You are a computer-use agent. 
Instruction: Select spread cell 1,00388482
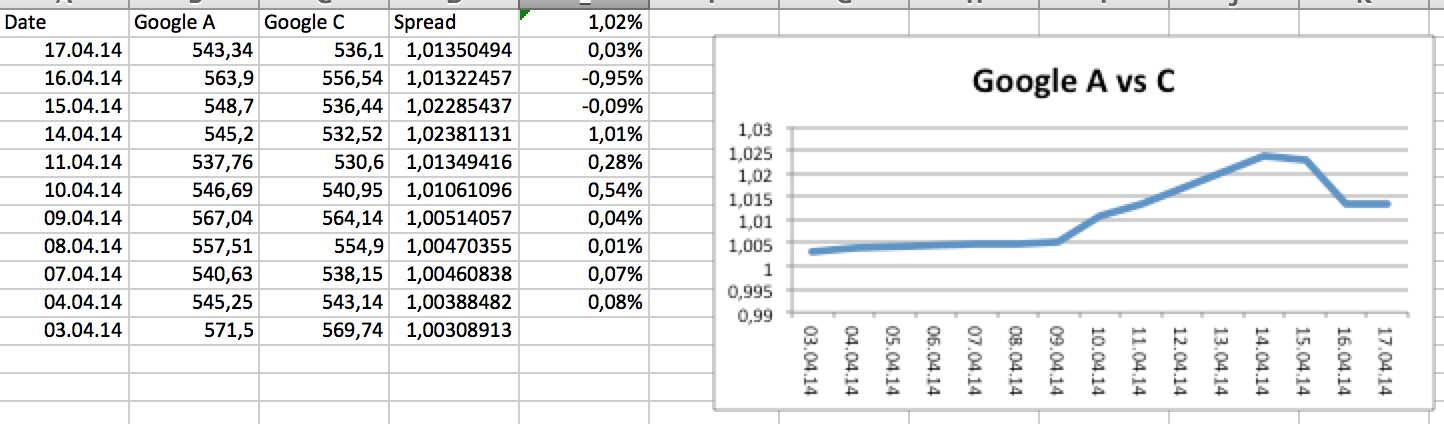coord(454,300)
